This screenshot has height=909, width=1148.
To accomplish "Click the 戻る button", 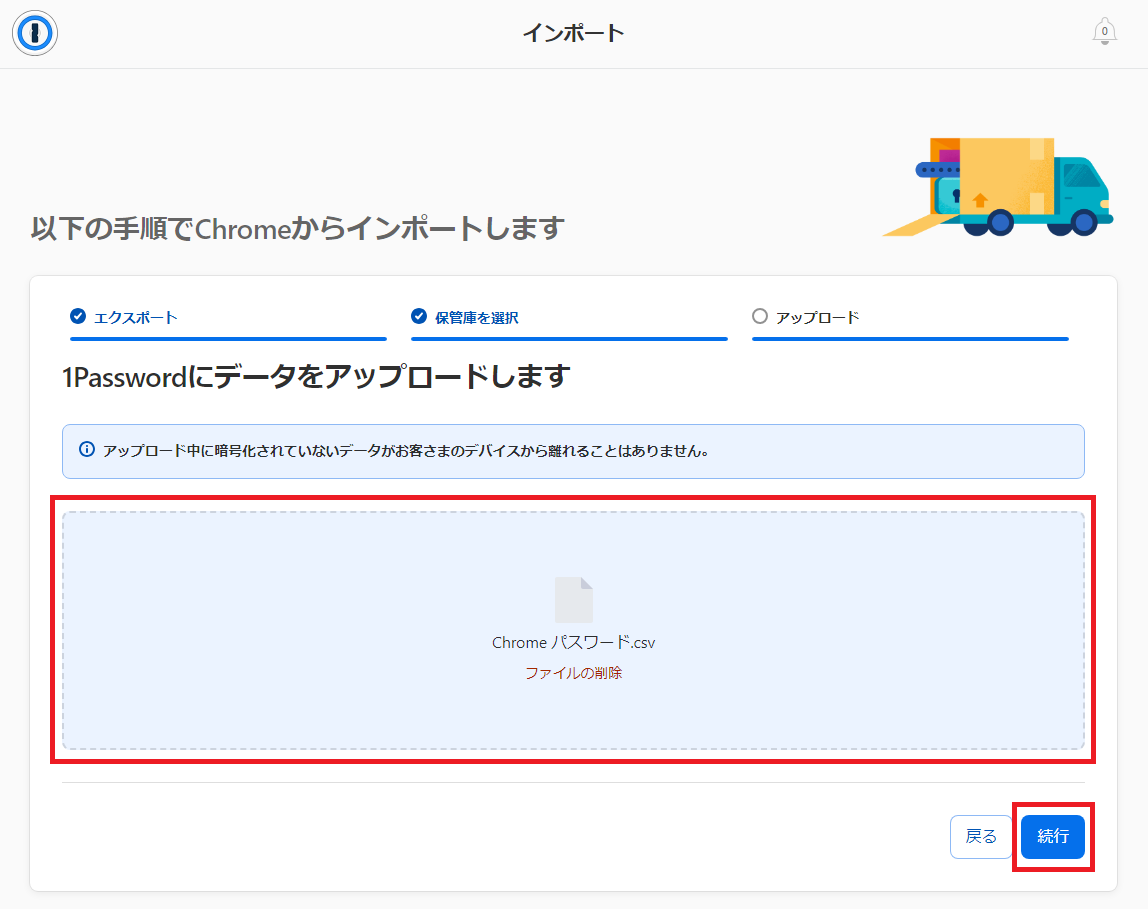I will tap(981, 837).
